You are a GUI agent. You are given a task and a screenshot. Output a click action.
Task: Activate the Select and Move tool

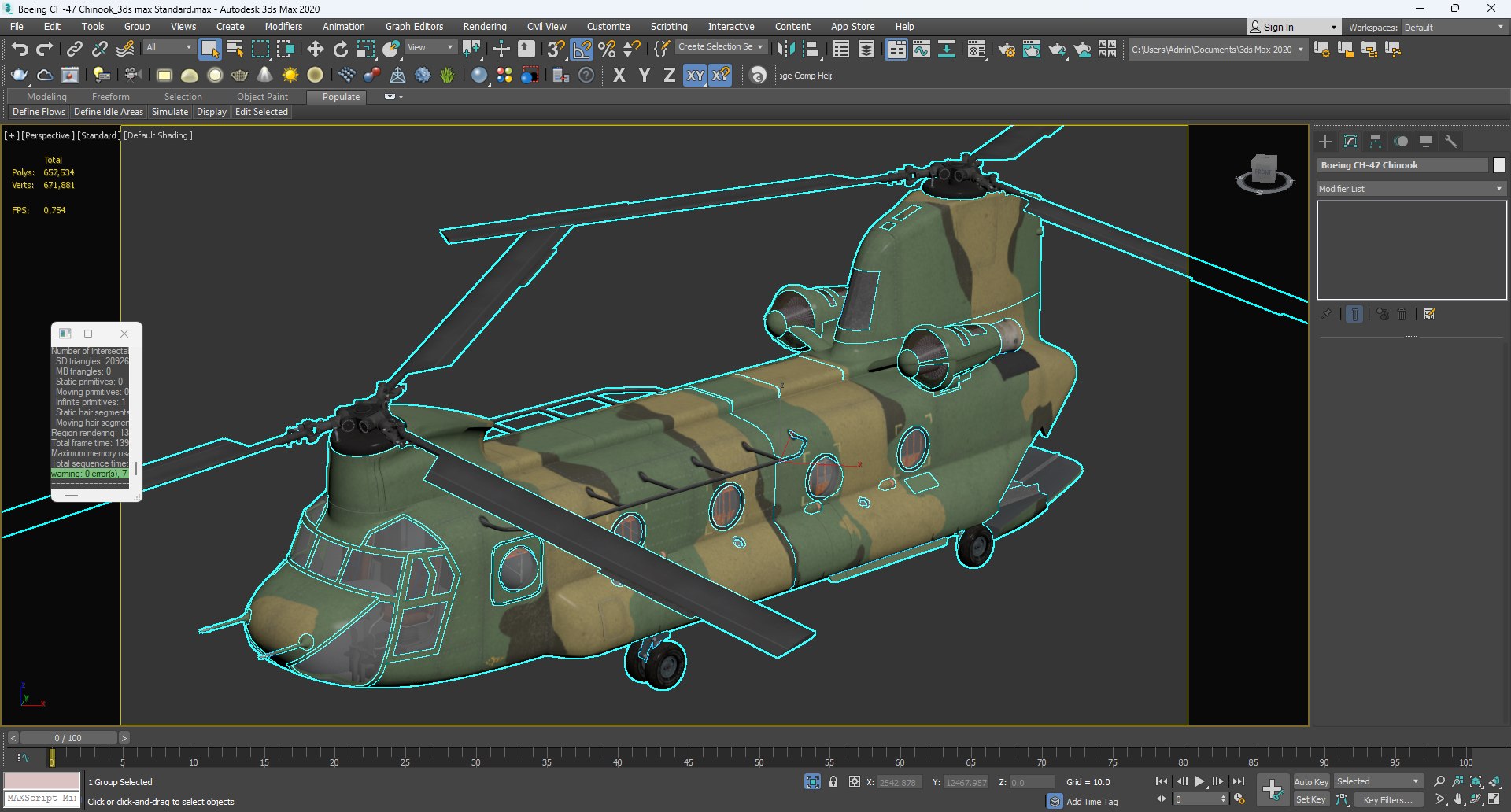click(315, 50)
